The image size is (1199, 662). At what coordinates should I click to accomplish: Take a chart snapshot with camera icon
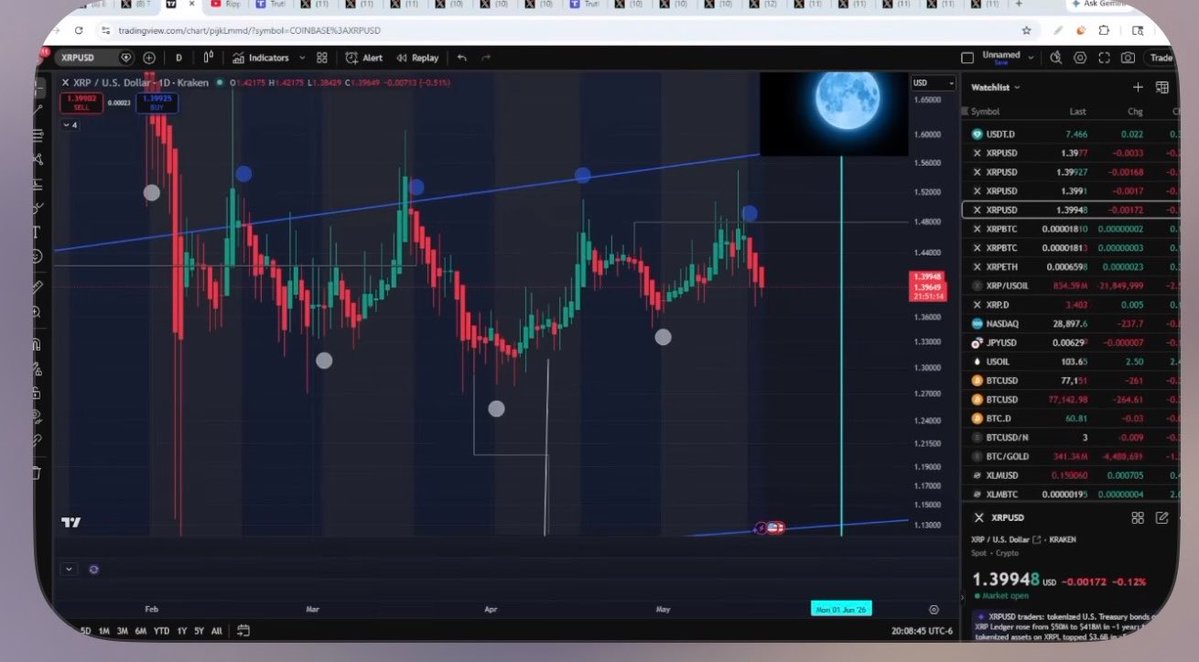1128,57
